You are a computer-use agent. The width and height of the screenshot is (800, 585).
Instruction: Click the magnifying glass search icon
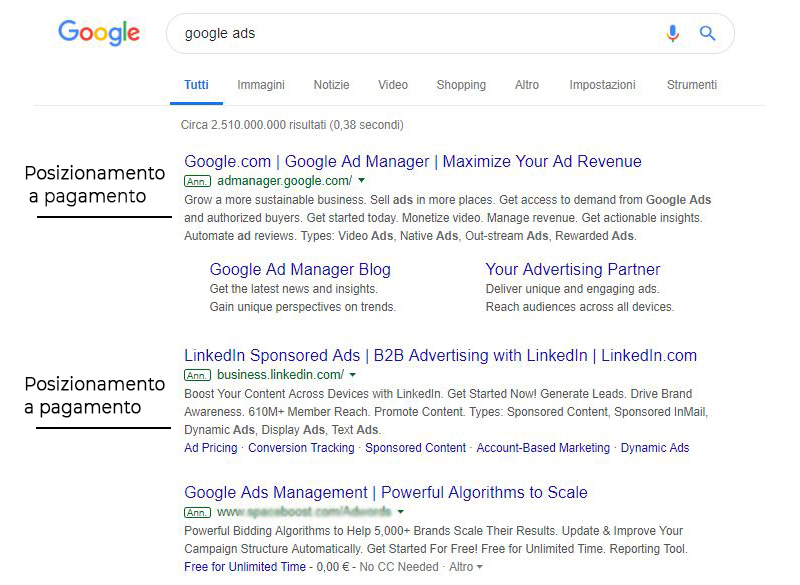(708, 34)
